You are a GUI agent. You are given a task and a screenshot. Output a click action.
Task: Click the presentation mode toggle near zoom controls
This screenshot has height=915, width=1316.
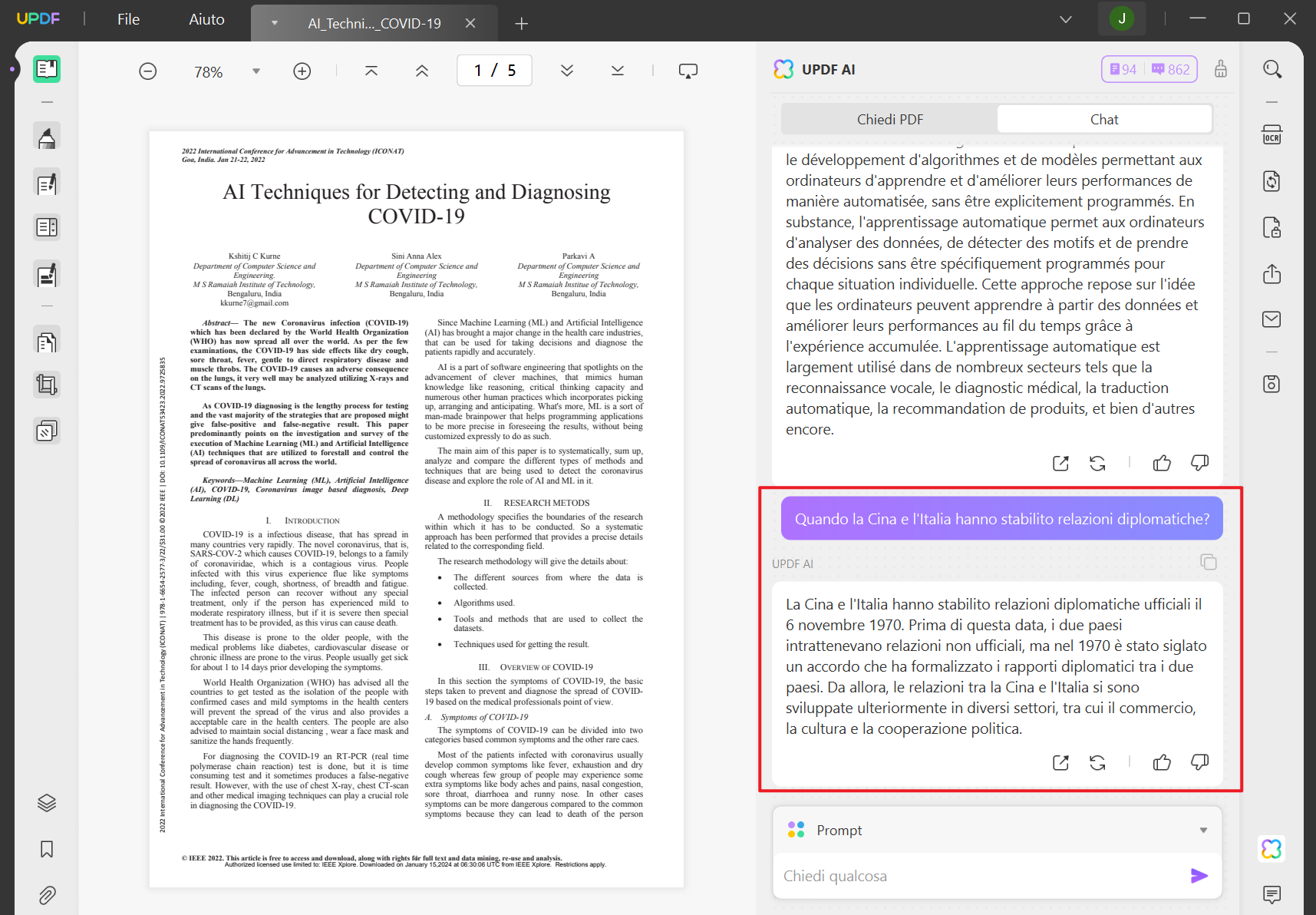(x=688, y=70)
